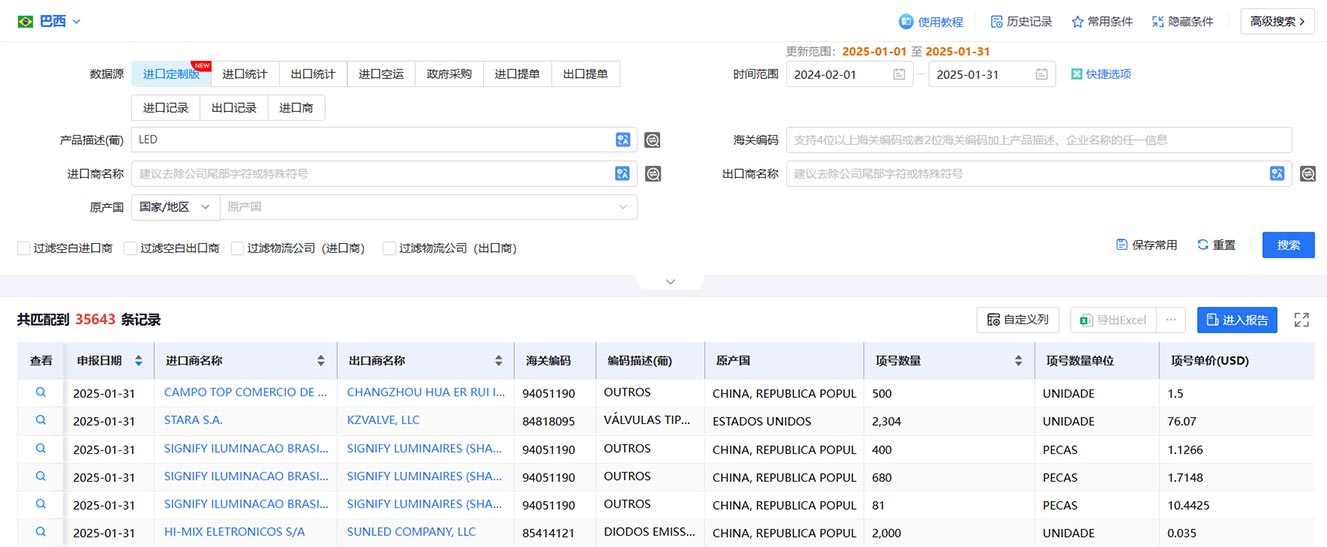Expand the 巴西 country dropdown
Viewport: 1327px width, 547px height.
pos(60,21)
